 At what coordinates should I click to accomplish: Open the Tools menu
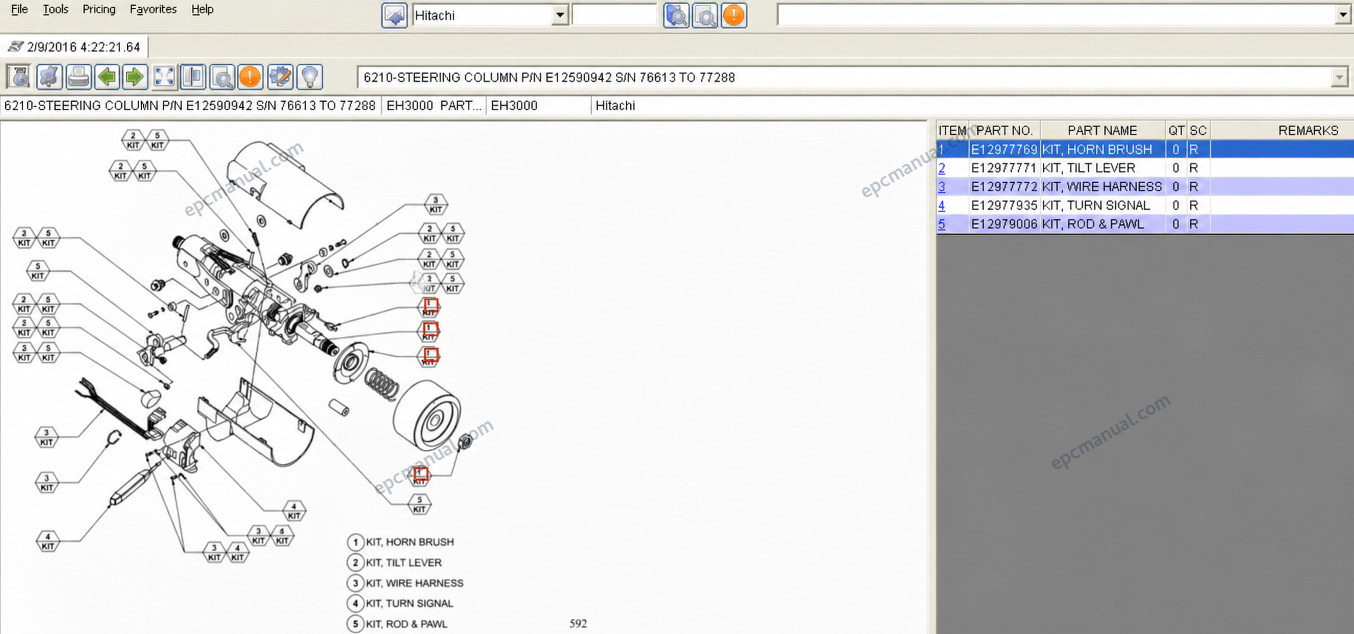pos(56,9)
